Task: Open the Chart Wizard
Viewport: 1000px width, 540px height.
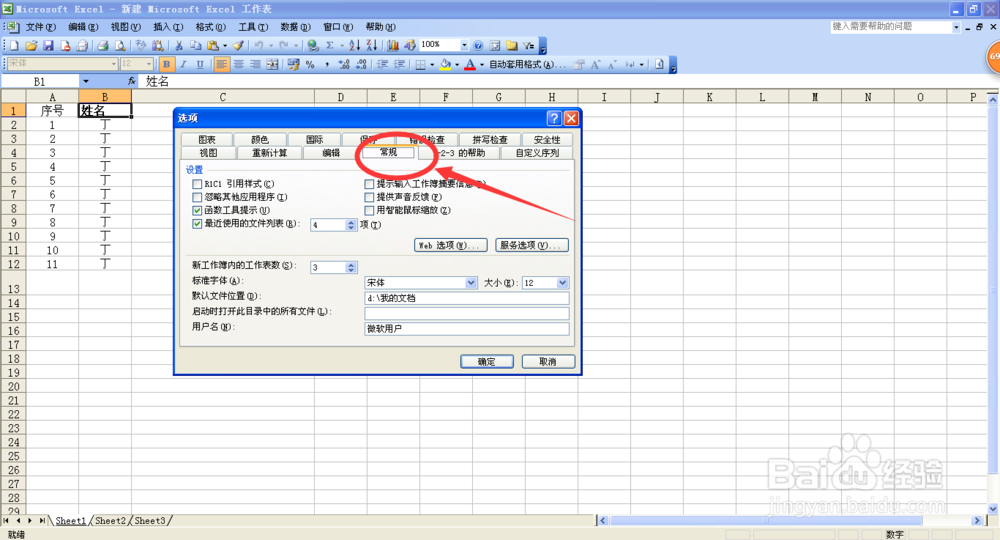Action: point(393,45)
